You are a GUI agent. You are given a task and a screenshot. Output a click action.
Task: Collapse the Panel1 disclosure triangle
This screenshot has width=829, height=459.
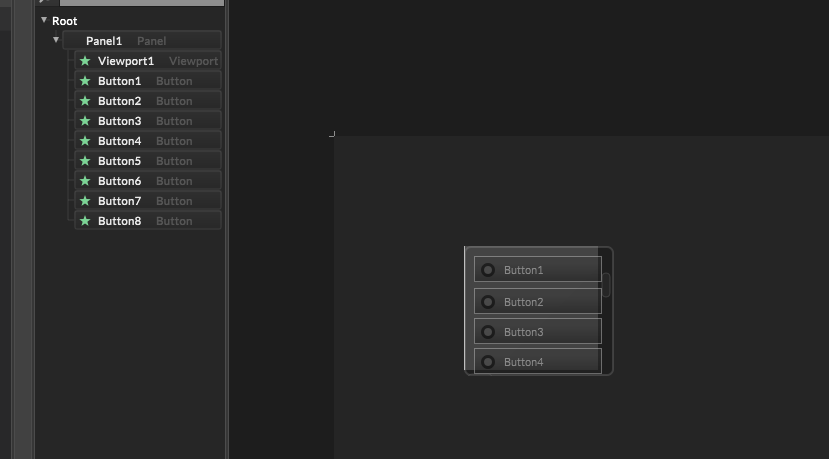tap(56, 41)
